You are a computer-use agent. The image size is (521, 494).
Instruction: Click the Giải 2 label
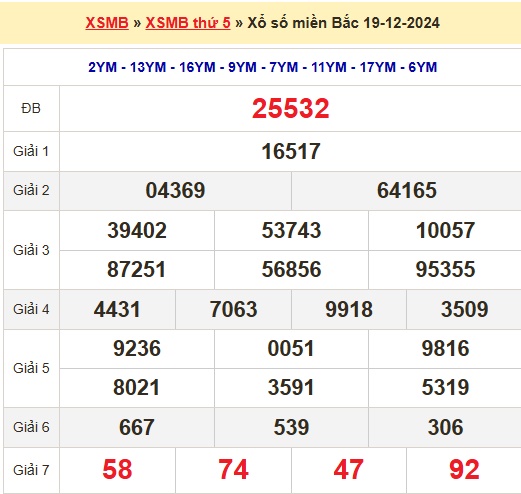[x=31, y=190]
